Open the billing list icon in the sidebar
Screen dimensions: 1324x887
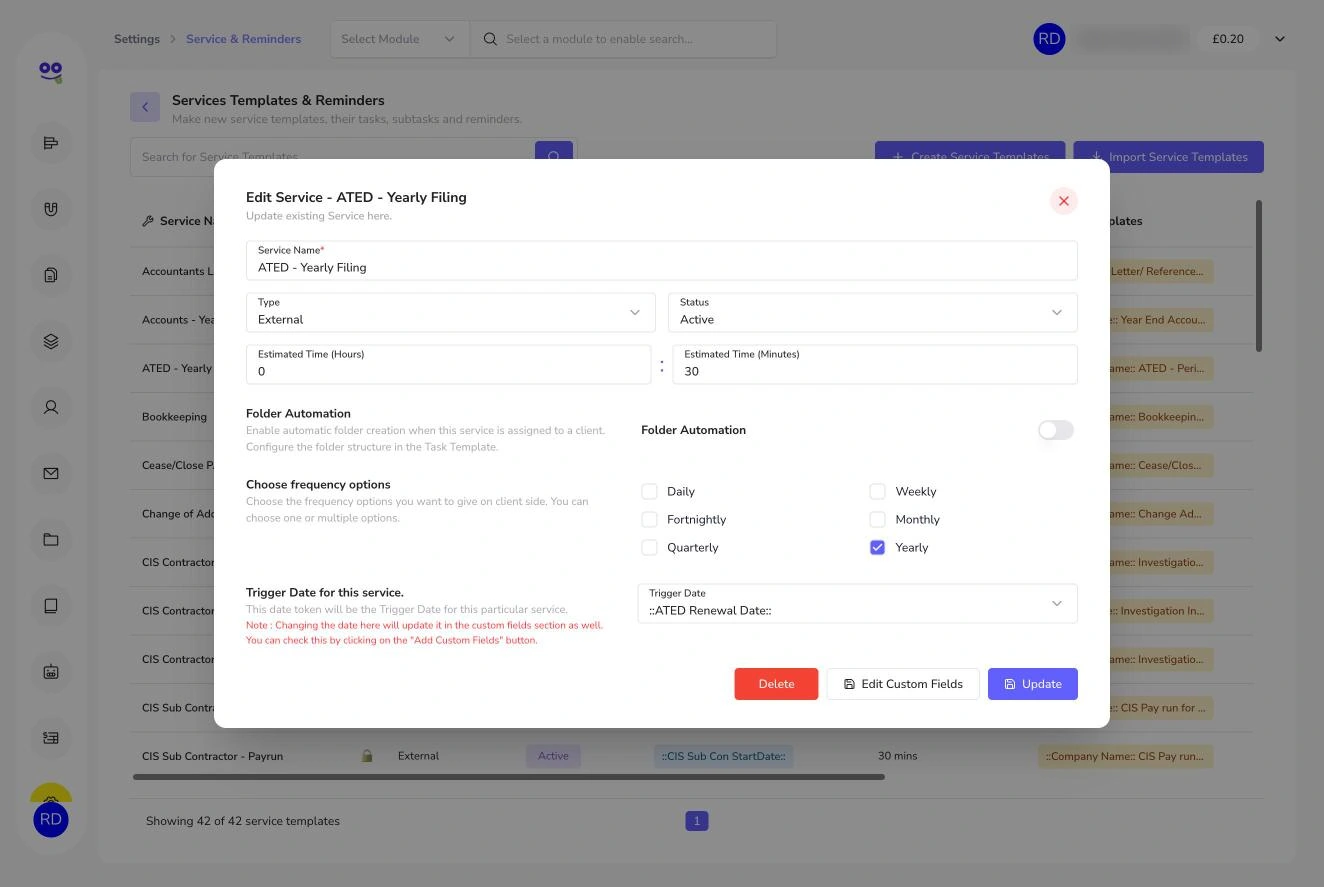(51, 738)
